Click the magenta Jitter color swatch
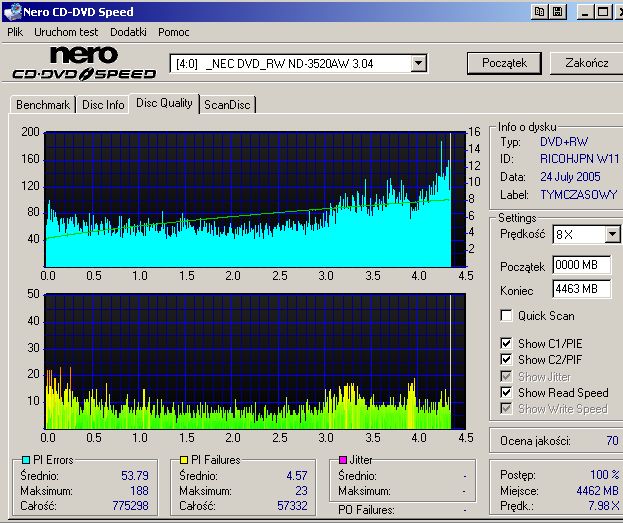The width and height of the screenshot is (623, 523). 342,460
